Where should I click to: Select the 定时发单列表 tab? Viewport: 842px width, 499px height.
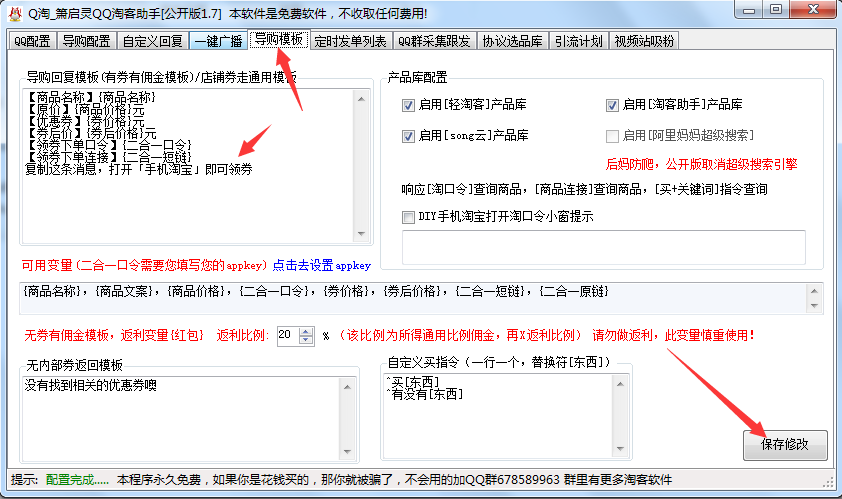[x=350, y=41]
